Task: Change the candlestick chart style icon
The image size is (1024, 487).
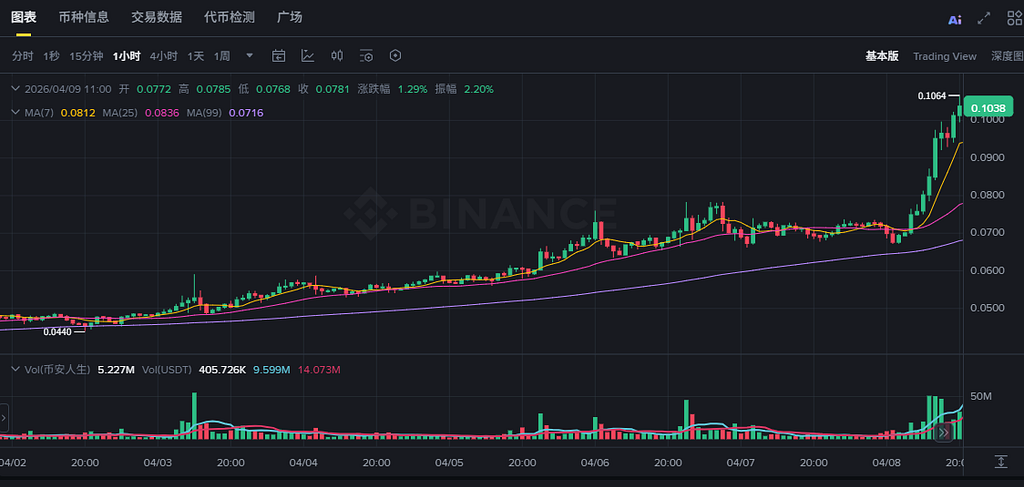Action: (337, 56)
